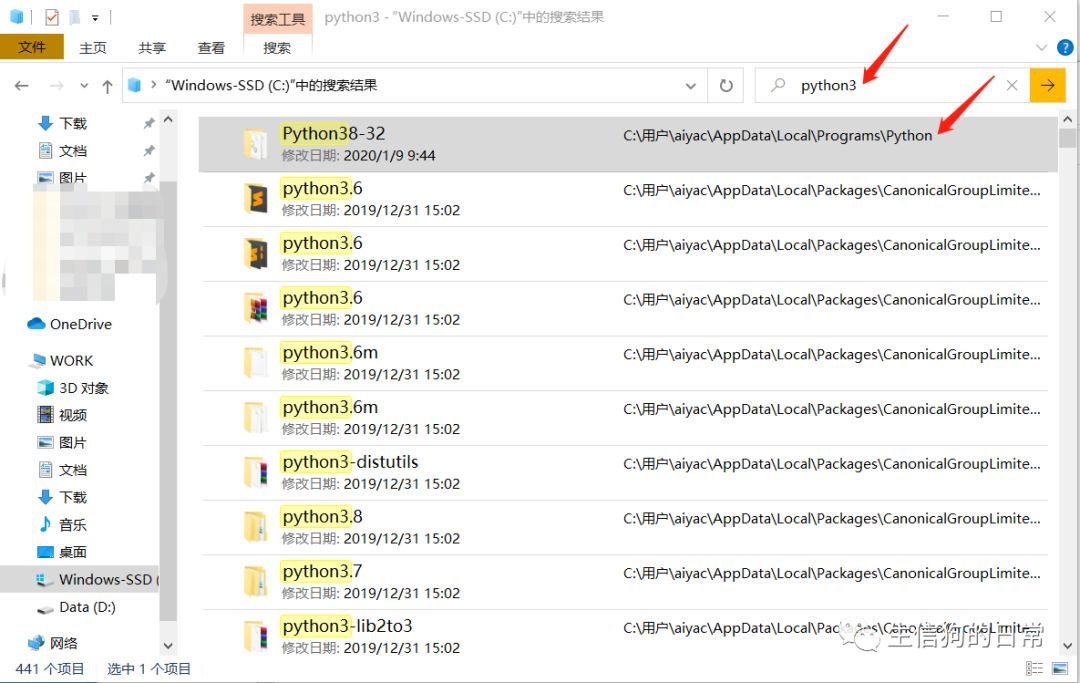Select the Python38-32 search result
The image size is (1080, 683).
coord(627,144)
